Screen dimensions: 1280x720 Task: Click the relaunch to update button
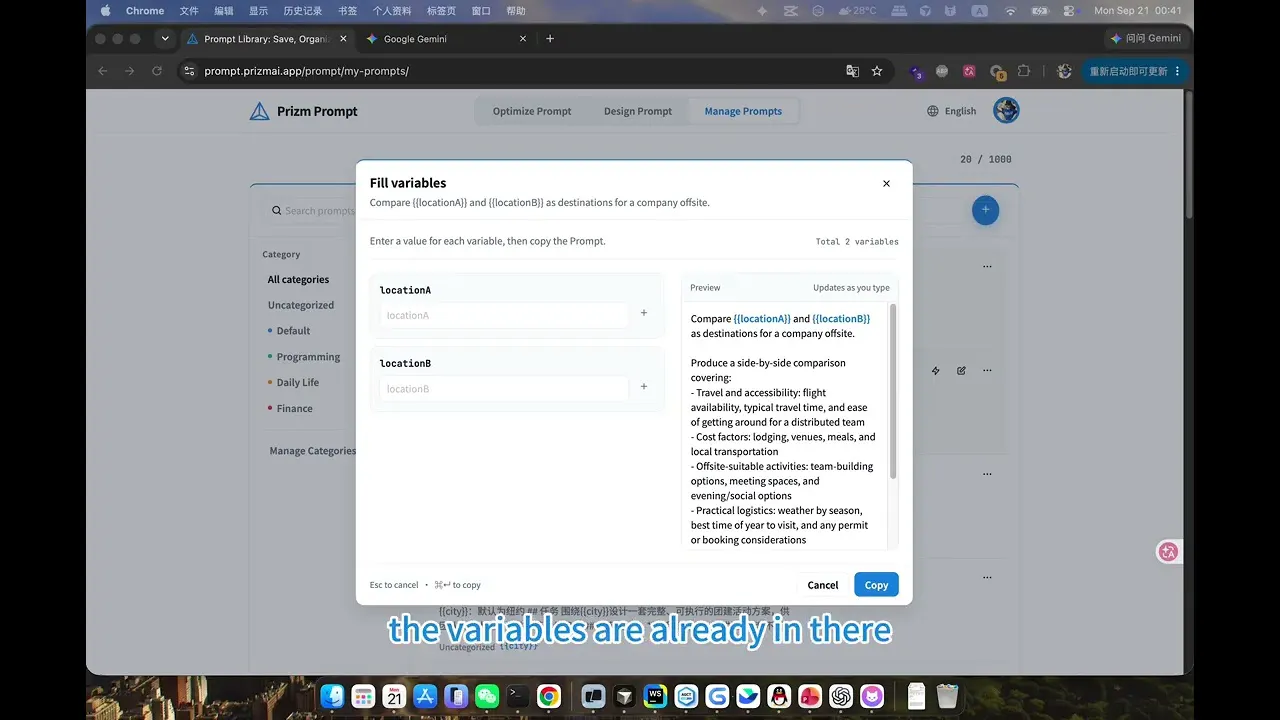tap(1134, 71)
